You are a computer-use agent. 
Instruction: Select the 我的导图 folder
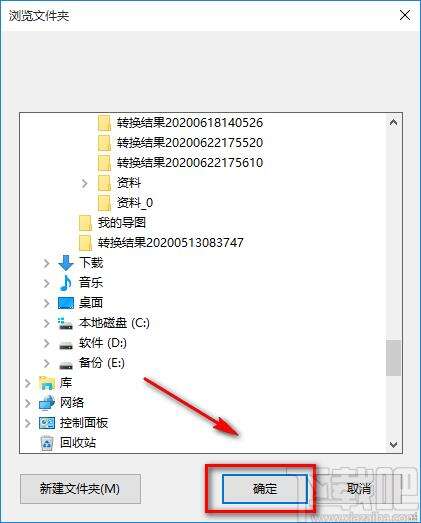(112, 223)
